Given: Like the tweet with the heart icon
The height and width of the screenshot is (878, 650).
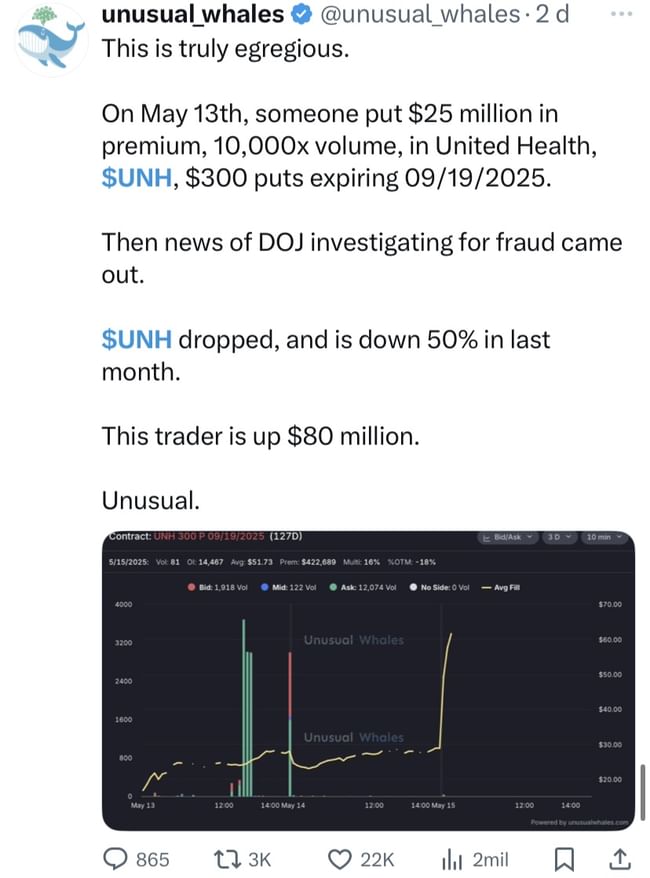Looking at the screenshot, I should click(x=341, y=858).
